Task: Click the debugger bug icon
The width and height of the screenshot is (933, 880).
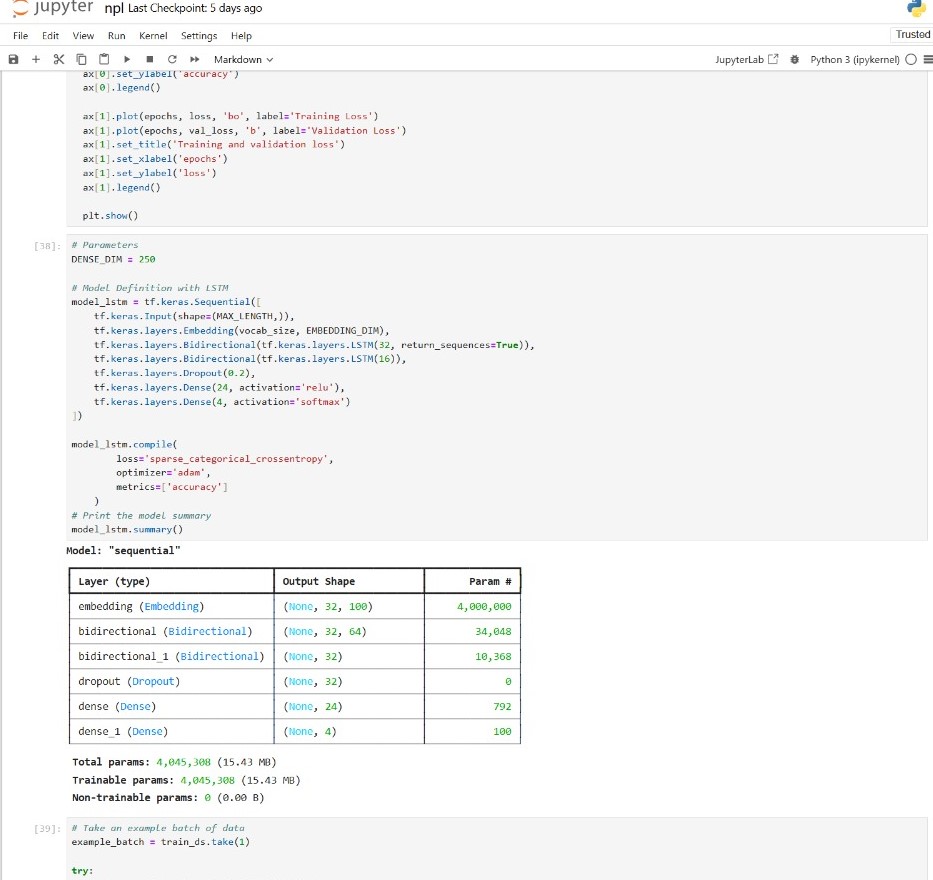Action: coord(794,60)
